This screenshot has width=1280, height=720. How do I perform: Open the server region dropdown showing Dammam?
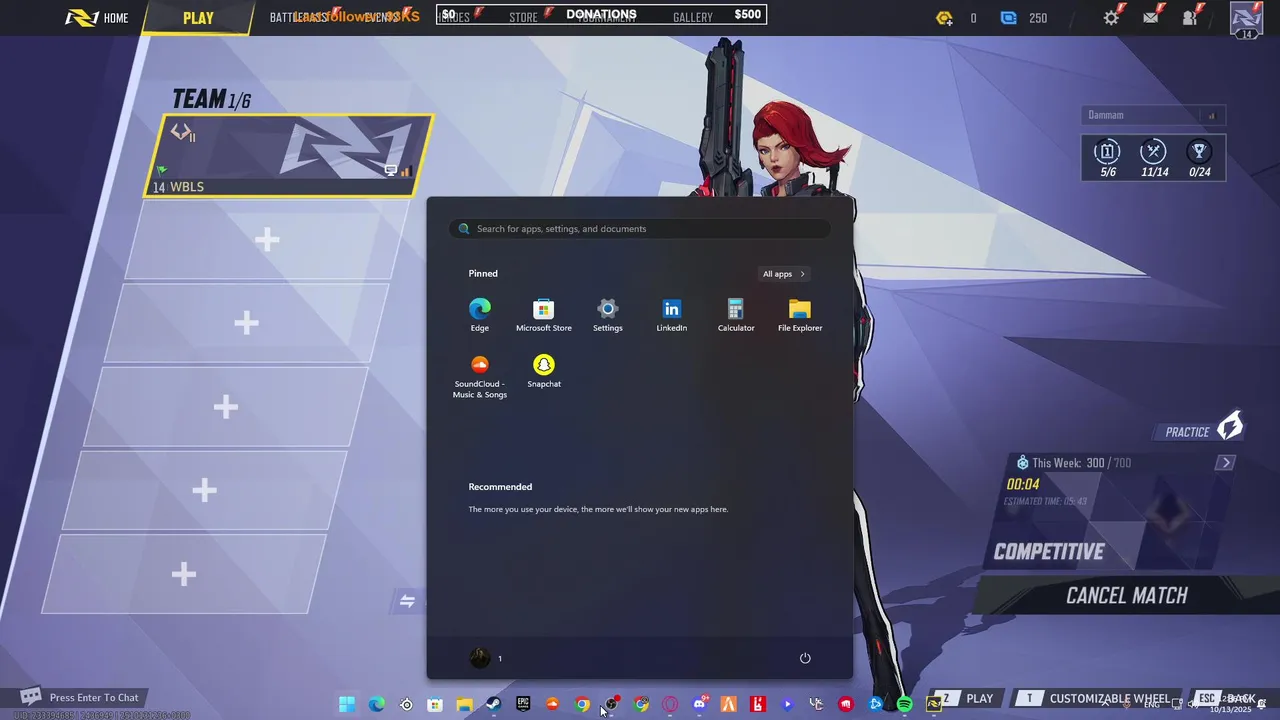1153,115
